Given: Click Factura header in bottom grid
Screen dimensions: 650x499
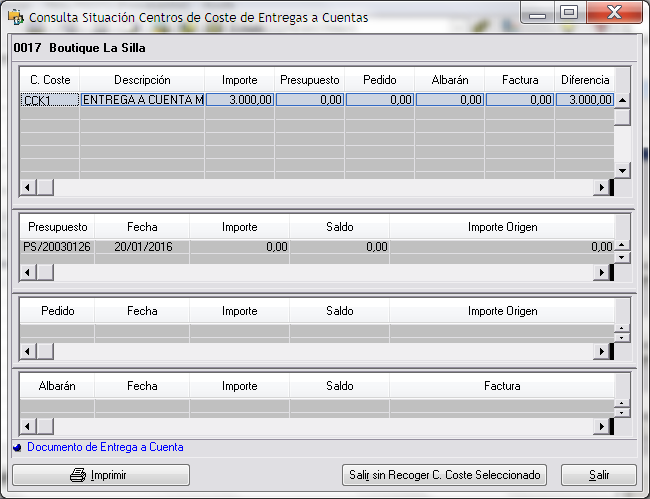Looking at the screenshot, I should (x=502, y=386).
